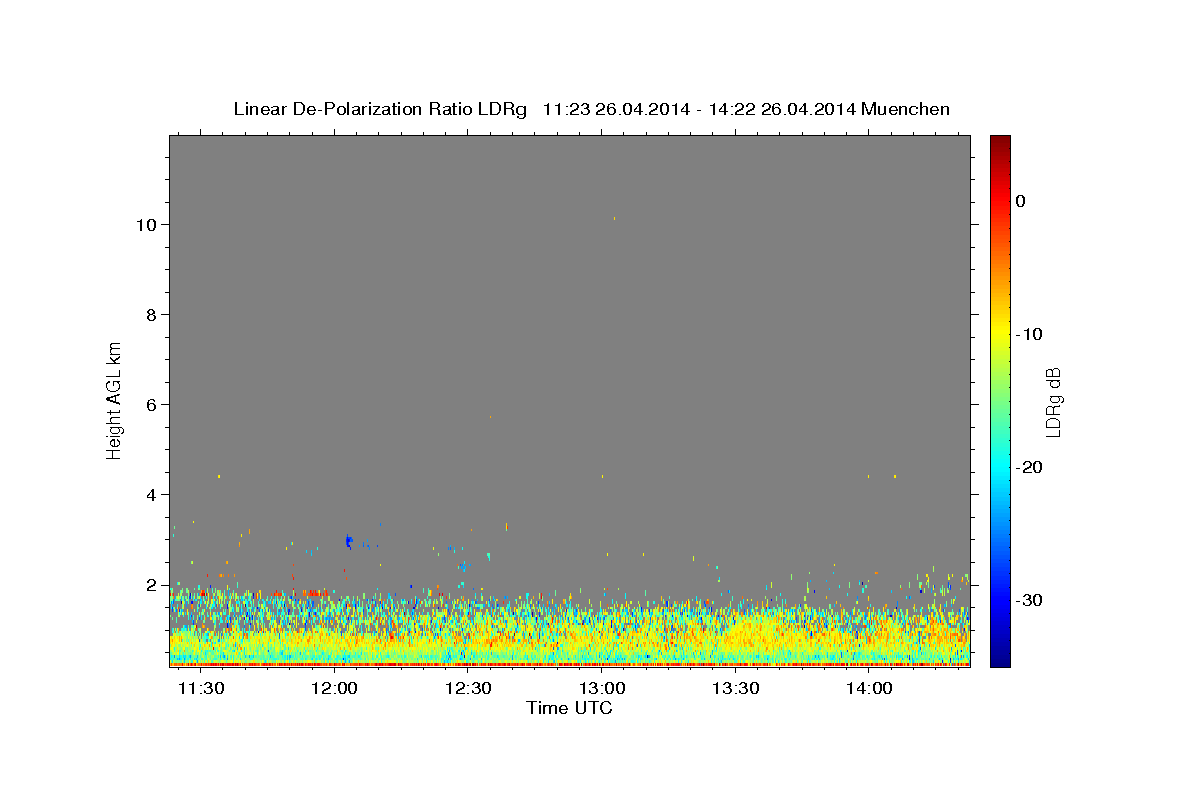The height and width of the screenshot is (800, 1200).
Task: Click the 13:00 time axis label
Action: [603, 688]
